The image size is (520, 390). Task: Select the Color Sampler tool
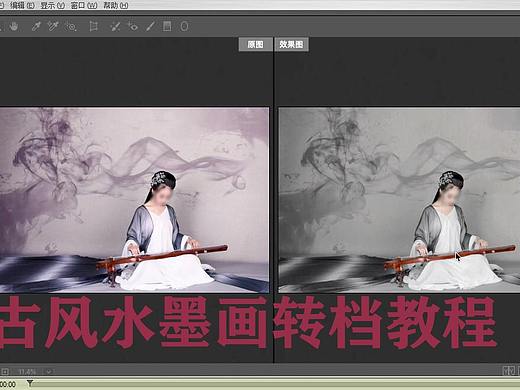(x=53, y=26)
